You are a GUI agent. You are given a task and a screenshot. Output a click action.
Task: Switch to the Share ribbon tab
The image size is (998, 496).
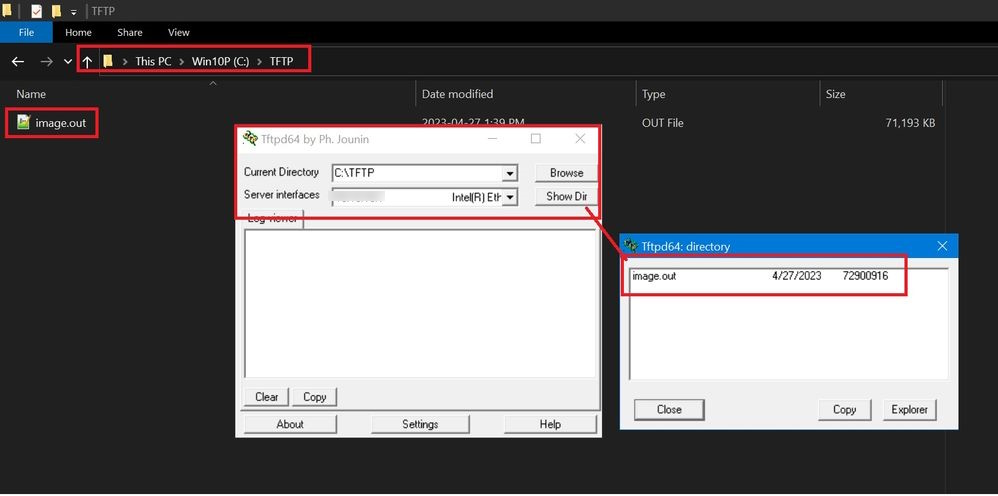coord(129,32)
